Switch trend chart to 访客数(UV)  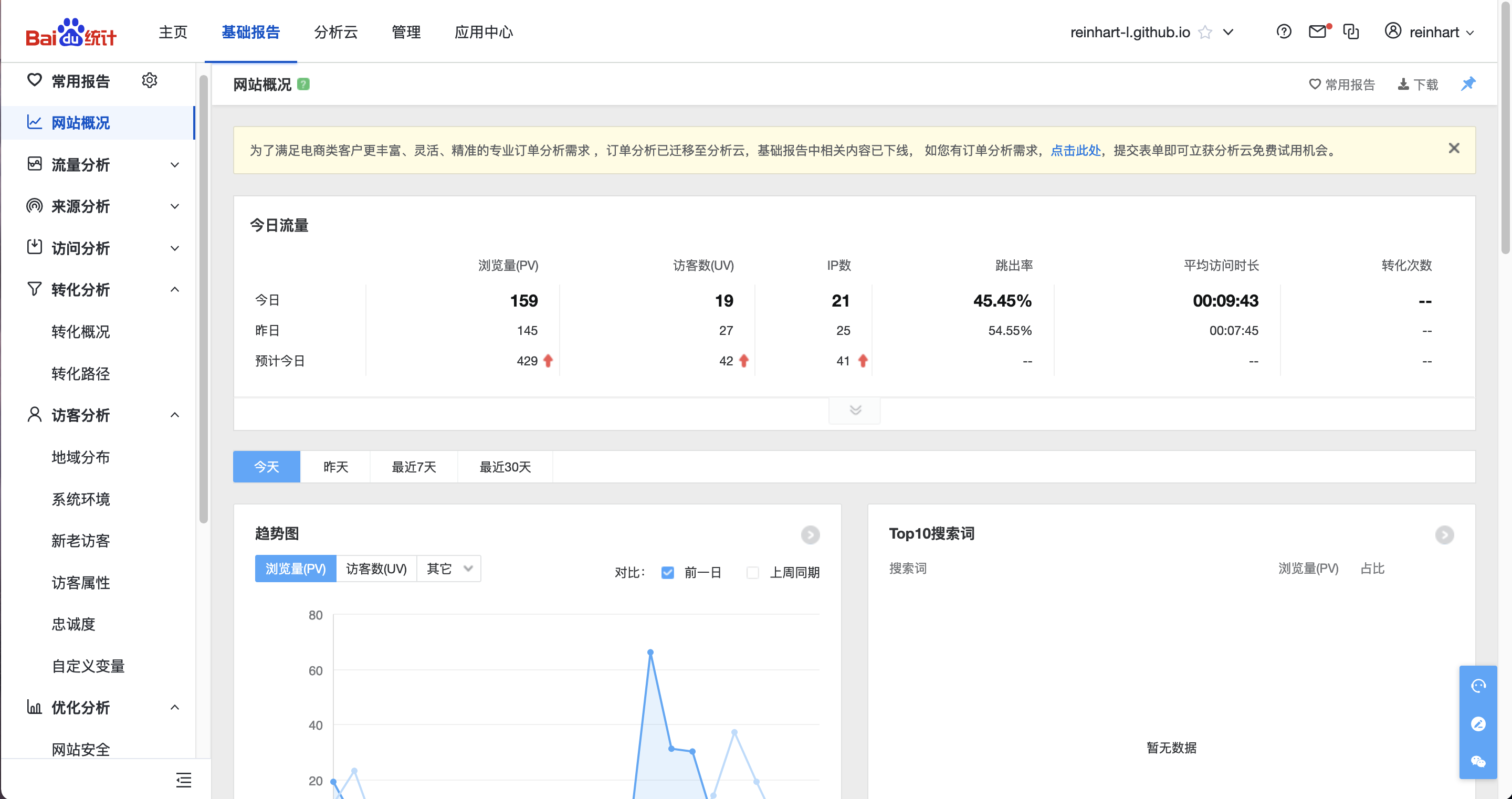coord(376,569)
